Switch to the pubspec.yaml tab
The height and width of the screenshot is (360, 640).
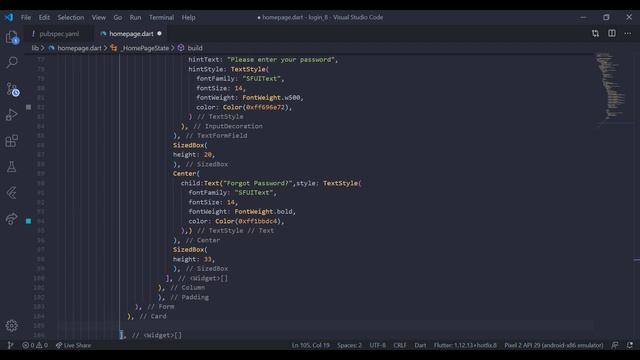click(59, 34)
